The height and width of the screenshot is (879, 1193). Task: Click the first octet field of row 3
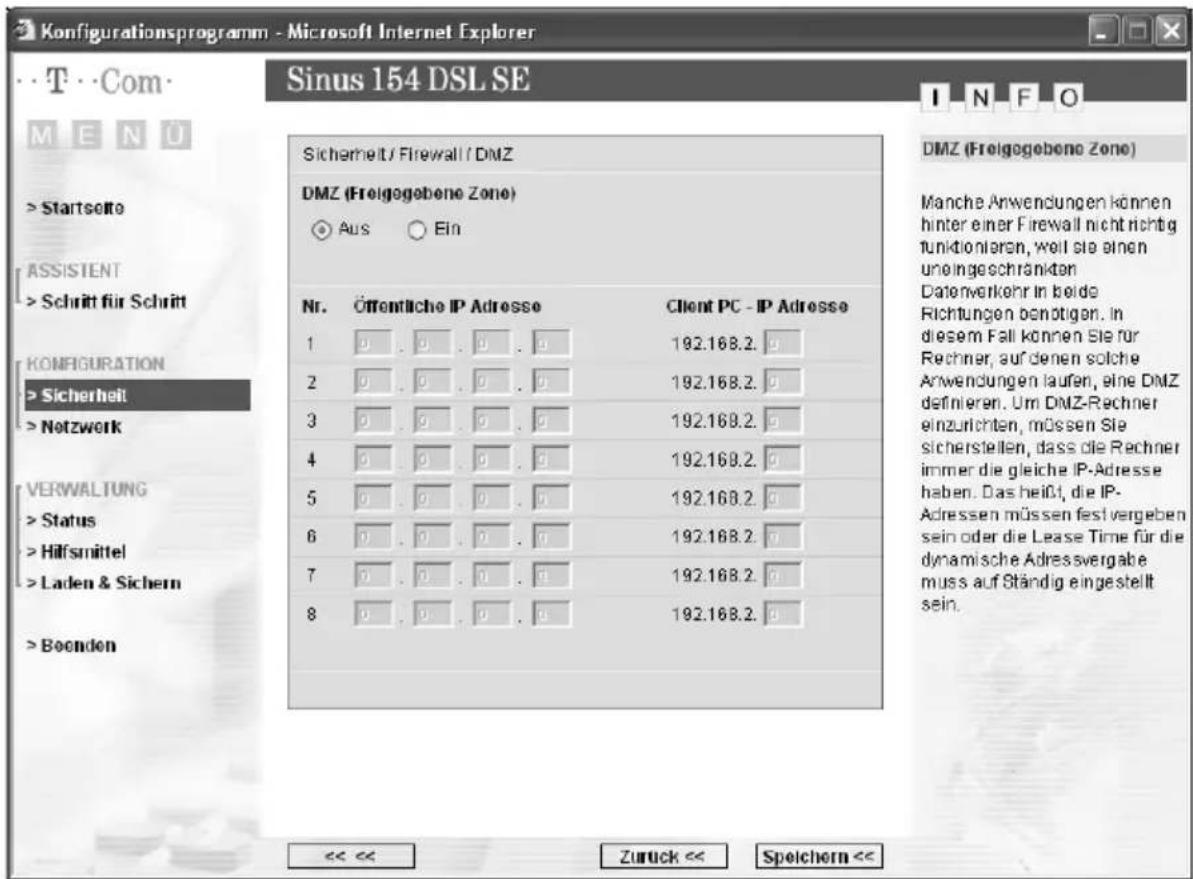[373, 420]
